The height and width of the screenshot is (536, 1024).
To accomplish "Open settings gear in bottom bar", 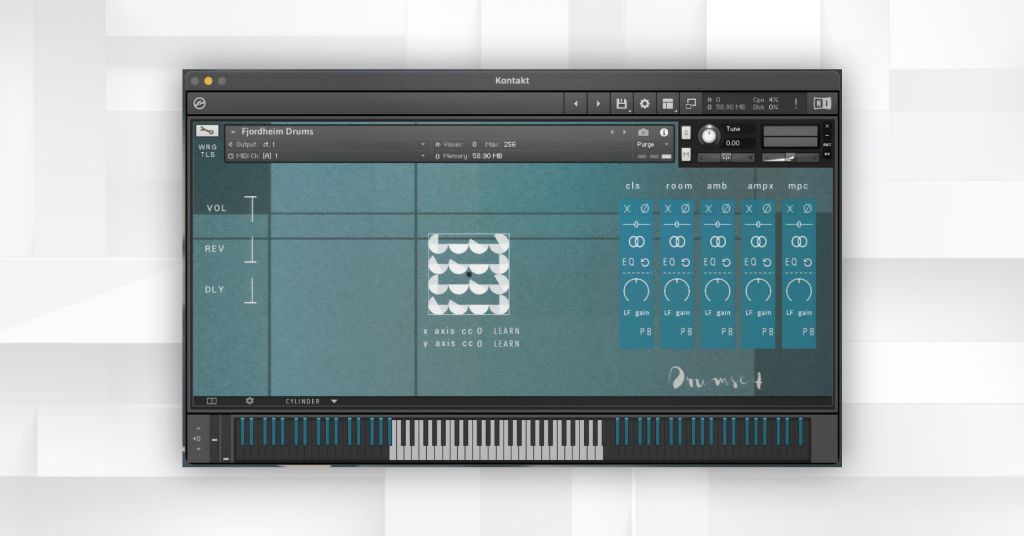I will click(x=249, y=401).
